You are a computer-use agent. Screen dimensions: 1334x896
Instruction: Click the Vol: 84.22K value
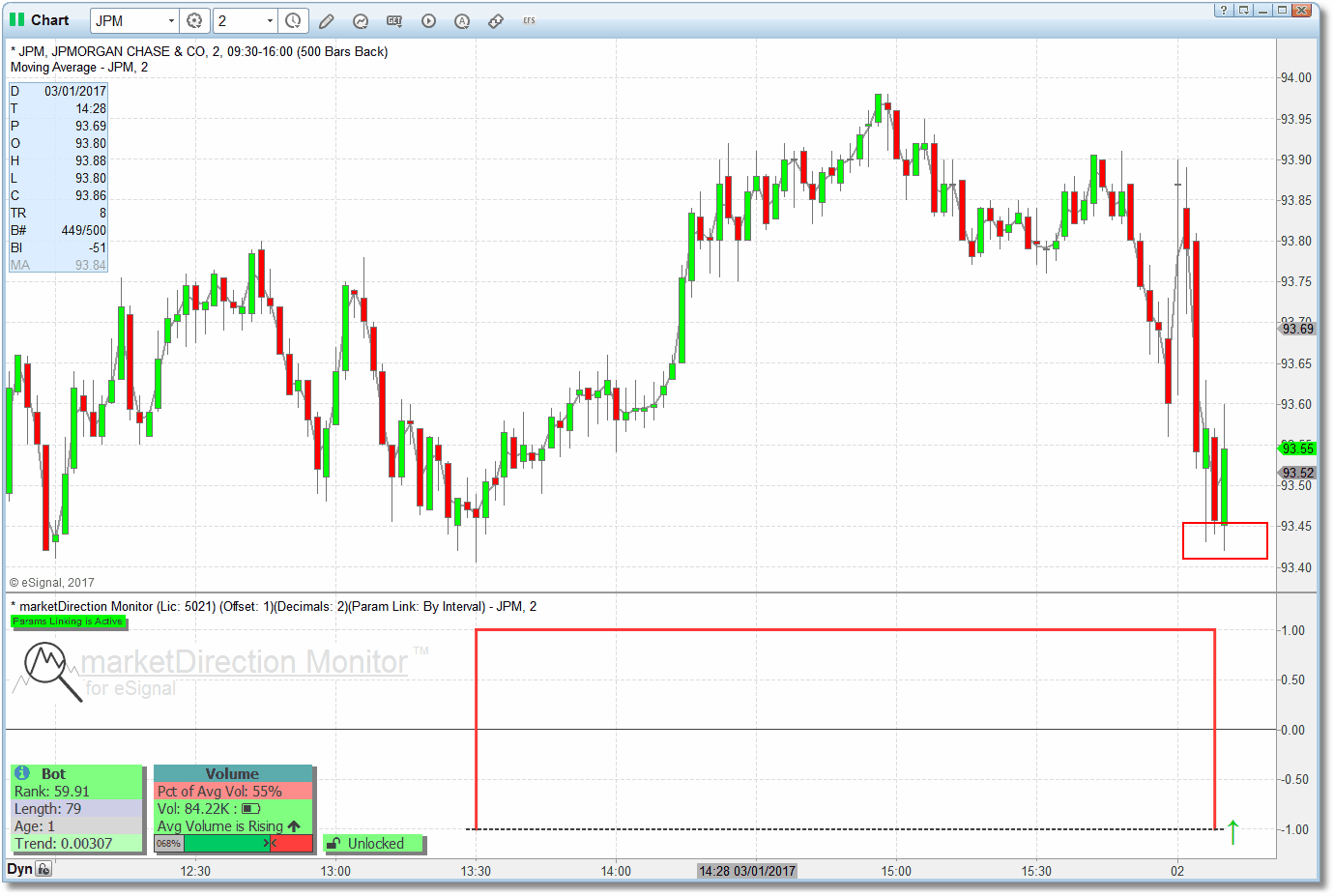[193, 808]
